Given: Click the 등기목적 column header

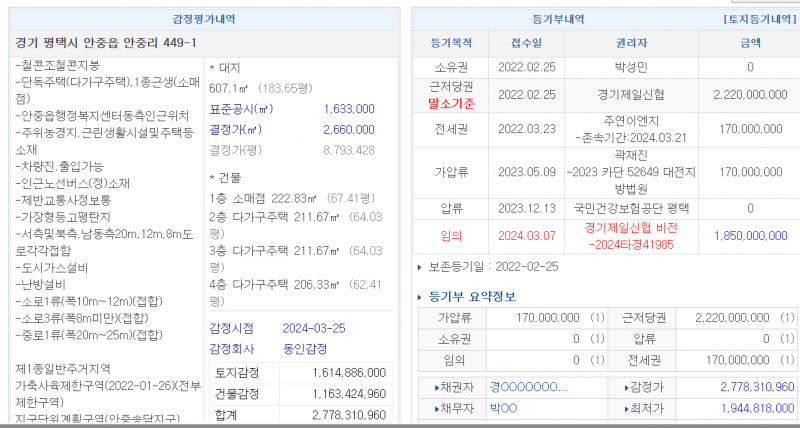Looking at the screenshot, I should point(450,43).
